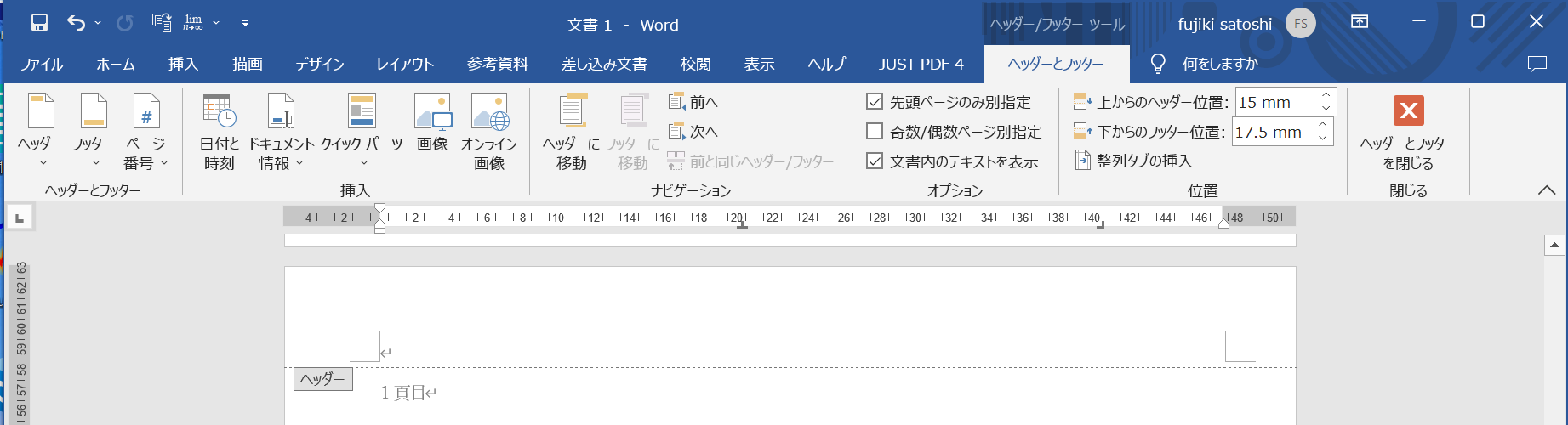Click 整列タブの挿入 alignment tab button
The image size is (1568, 425).
pos(1134,161)
